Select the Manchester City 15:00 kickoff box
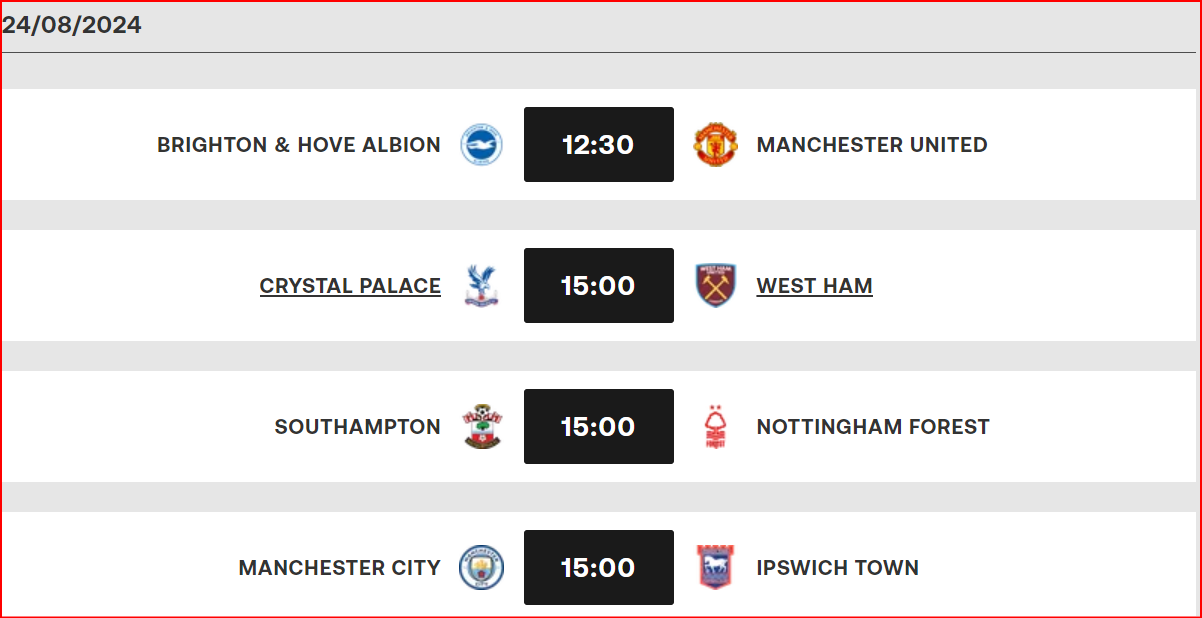1202x618 pixels. tap(599, 568)
